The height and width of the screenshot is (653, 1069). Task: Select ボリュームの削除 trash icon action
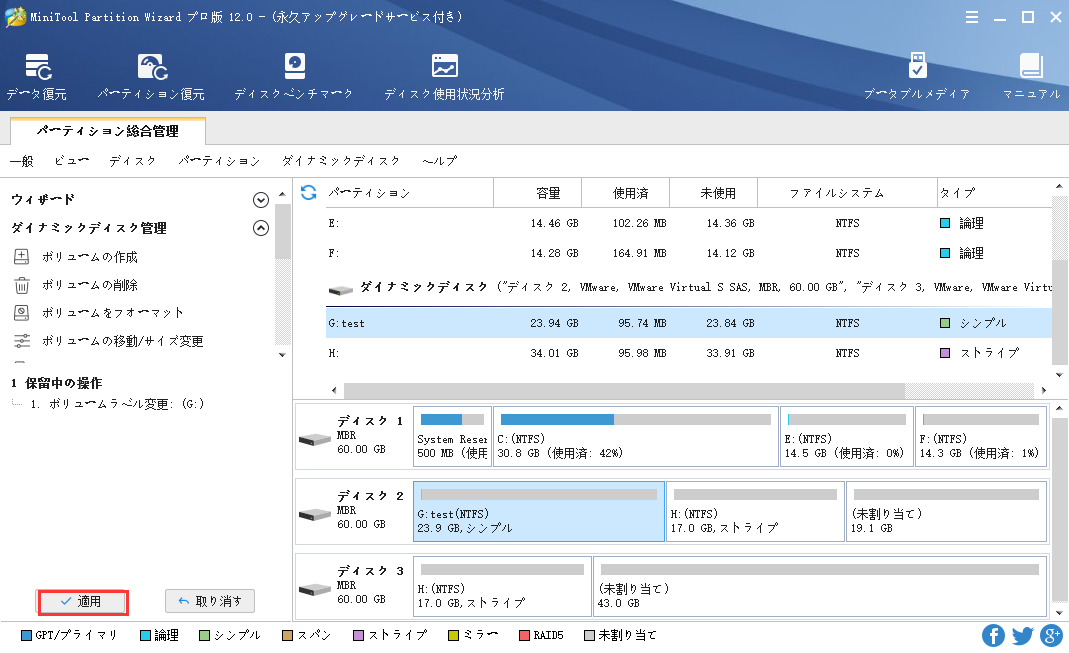point(22,285)
